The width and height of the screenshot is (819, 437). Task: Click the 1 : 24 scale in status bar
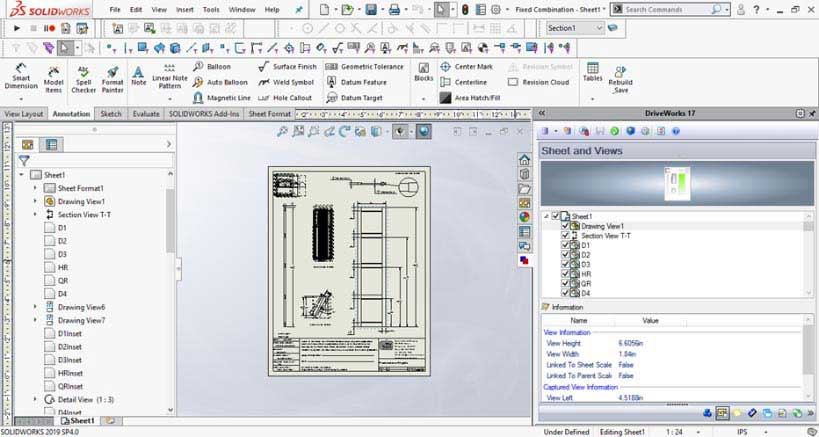674,432
